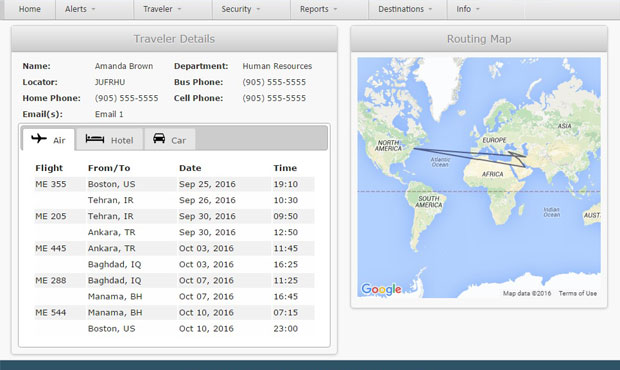Open the Email 1 link
620x370 pixels.
tap(109, 114)
